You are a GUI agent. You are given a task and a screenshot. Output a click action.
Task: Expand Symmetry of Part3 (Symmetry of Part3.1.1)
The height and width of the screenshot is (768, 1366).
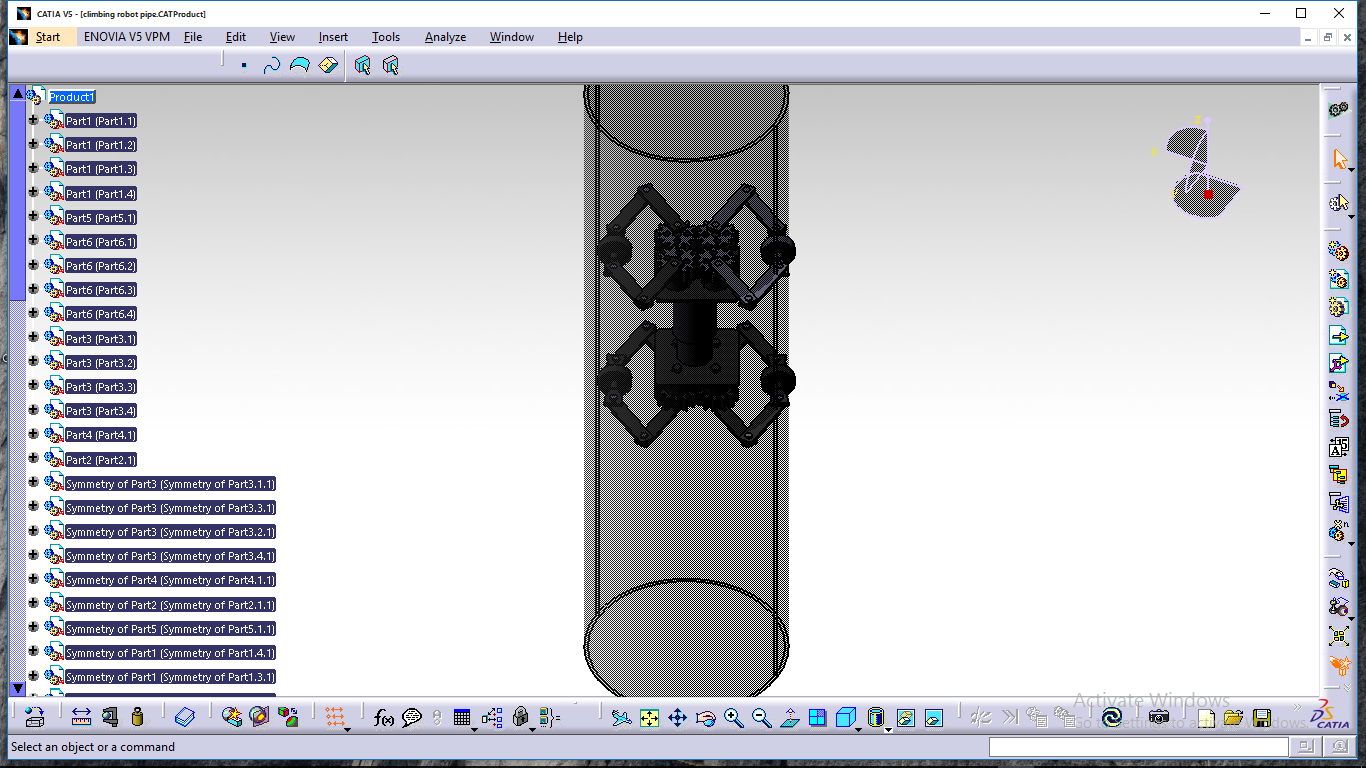pyautogui.click(x=33, y=483)
